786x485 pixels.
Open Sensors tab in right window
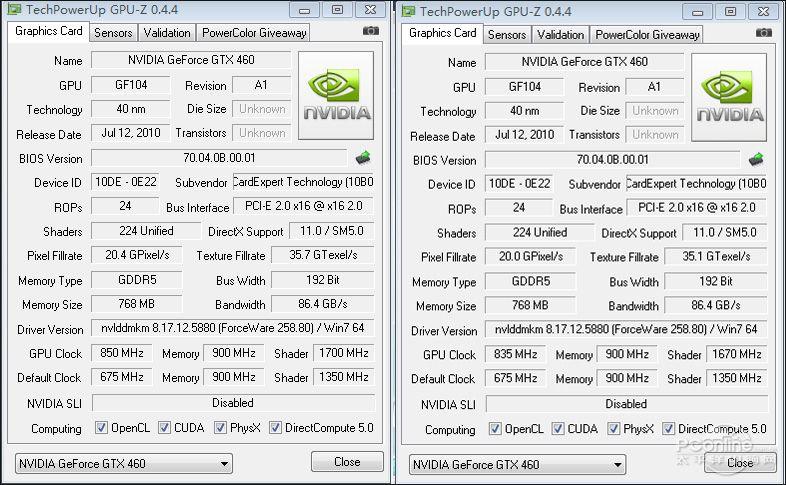(x=507, y=35)
